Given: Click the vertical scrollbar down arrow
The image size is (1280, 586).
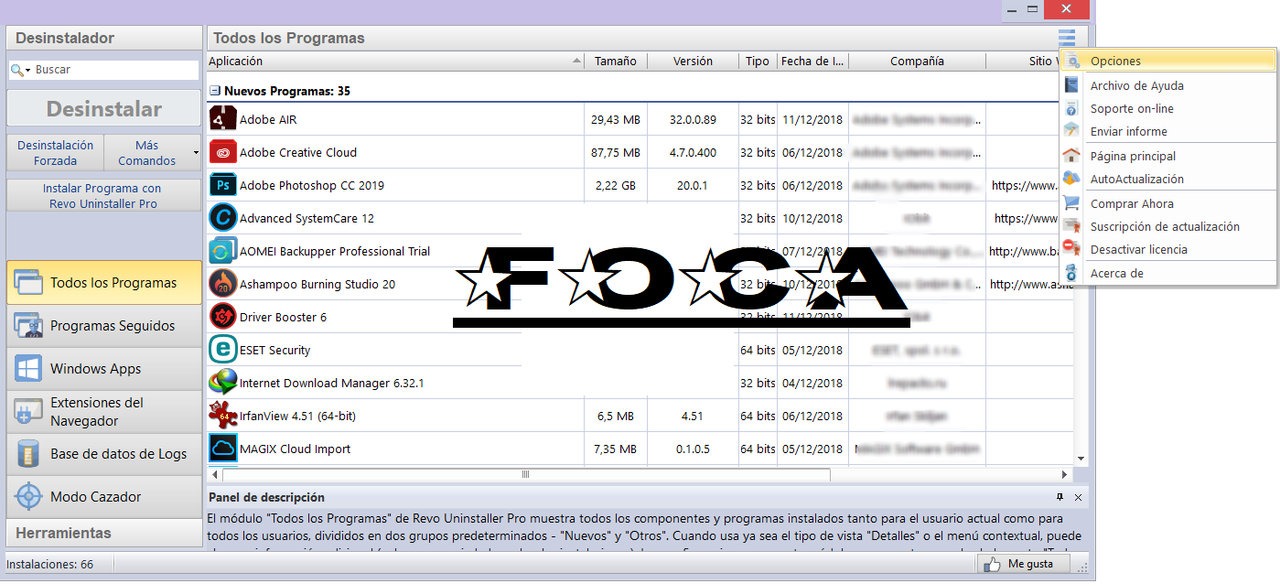Looking at the screenshot, I should (x=1081, y=458).
